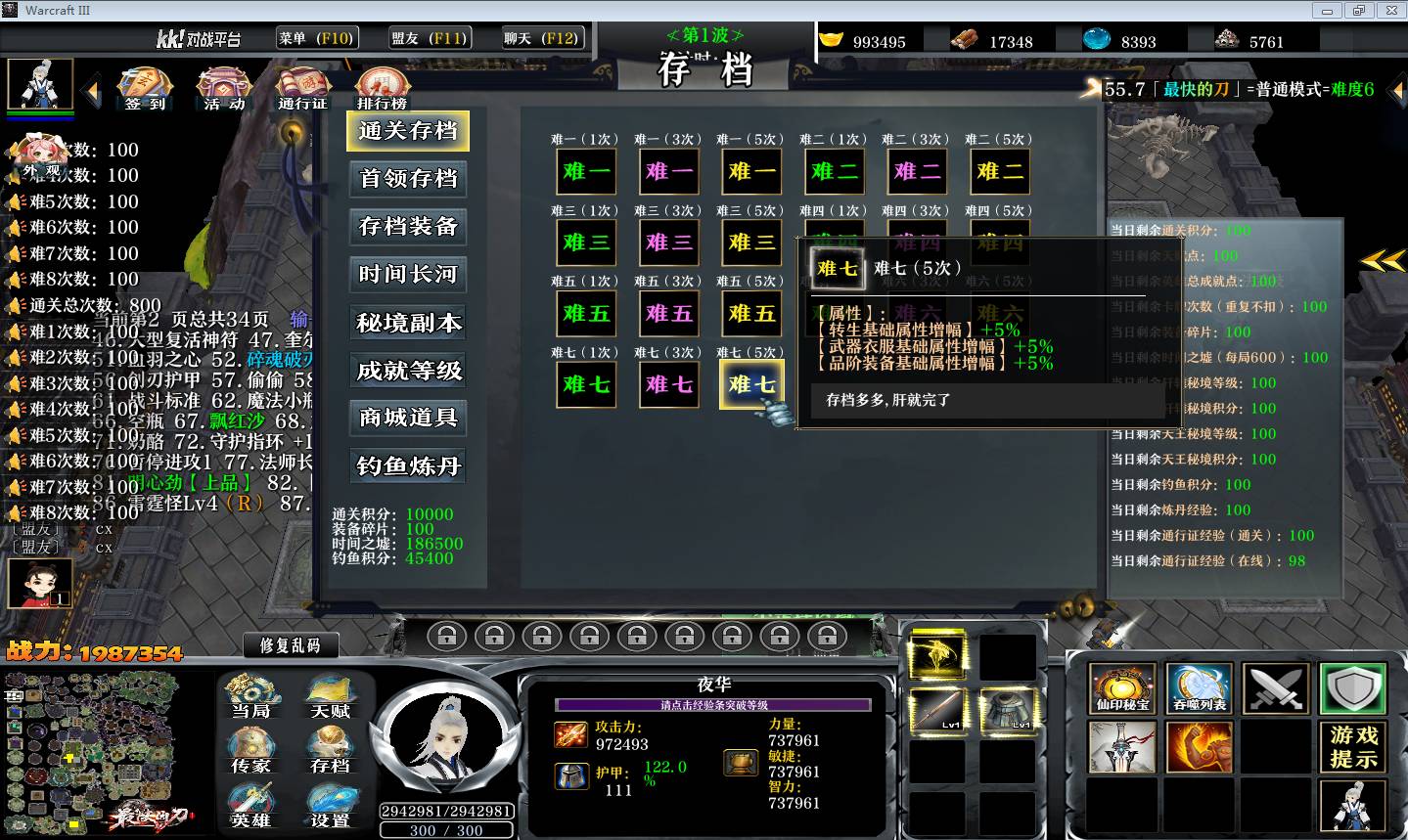The image size is (1408, 840).
Task: Select the golden glowing item in inventory
Action: click(x=937, y=655)
